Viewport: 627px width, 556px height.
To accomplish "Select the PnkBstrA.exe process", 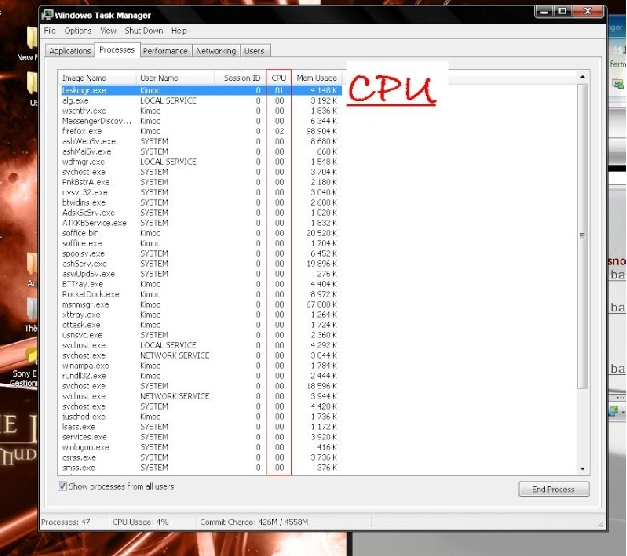I will click(x=200, y=182).
